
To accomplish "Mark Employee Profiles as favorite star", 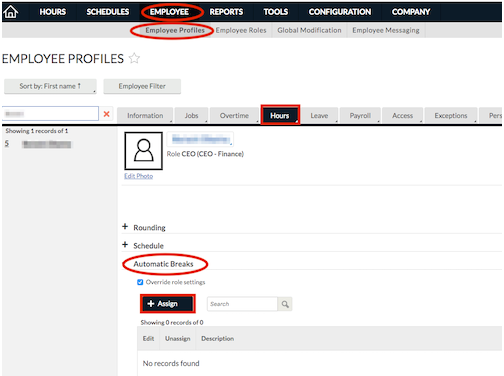I will pos(134,58).
